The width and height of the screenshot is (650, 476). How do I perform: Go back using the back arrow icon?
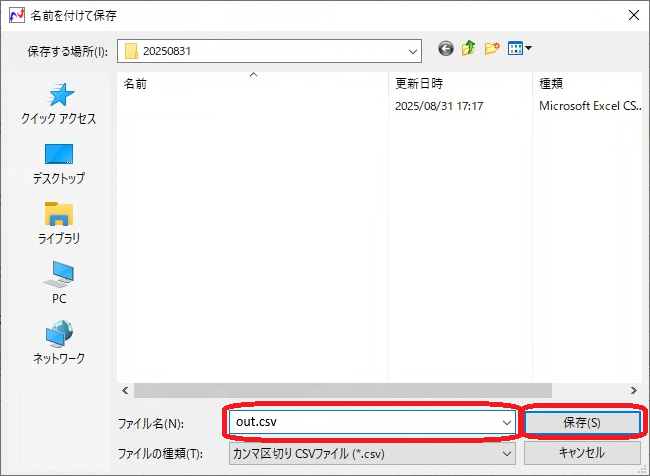[x=446, y=49]
